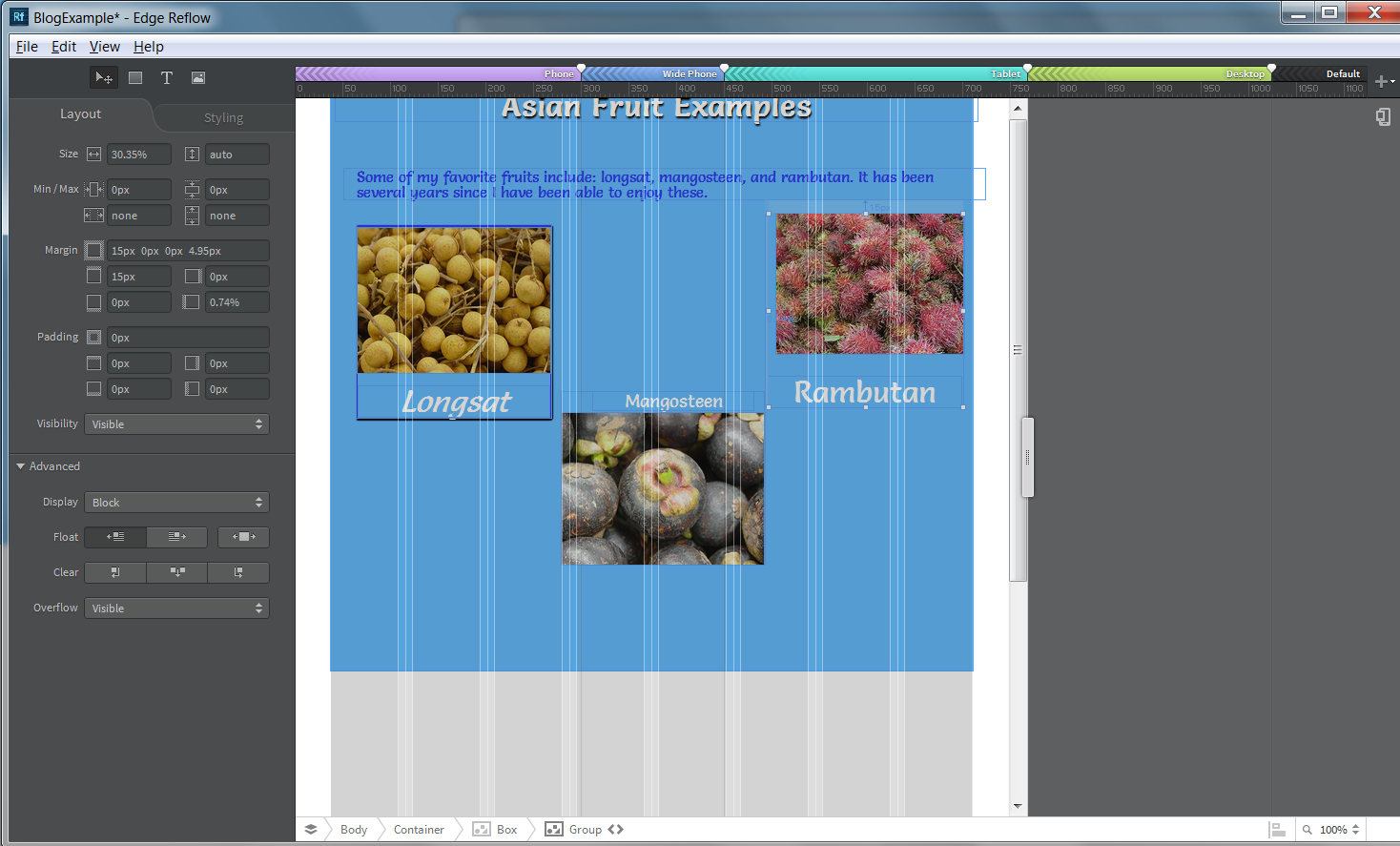Enable clear both option
Viewport: 1400px width, 846px height.
coord(177,572)
